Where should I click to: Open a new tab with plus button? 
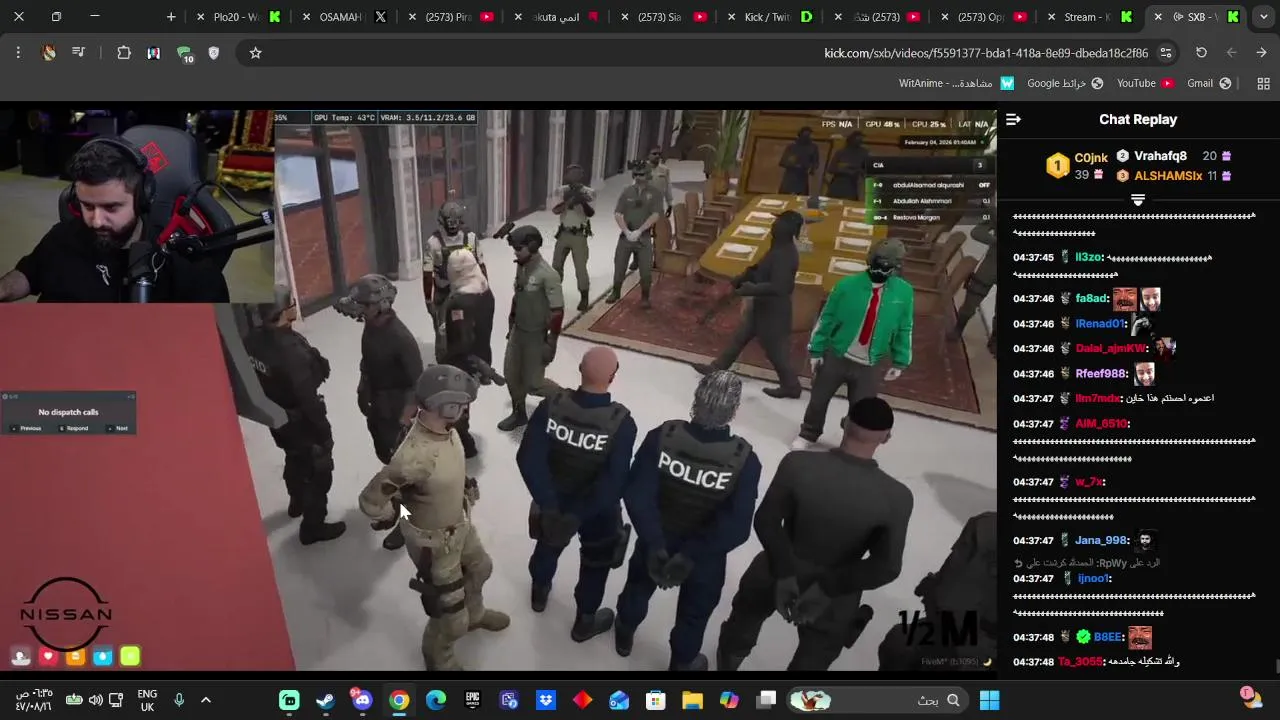171,17
